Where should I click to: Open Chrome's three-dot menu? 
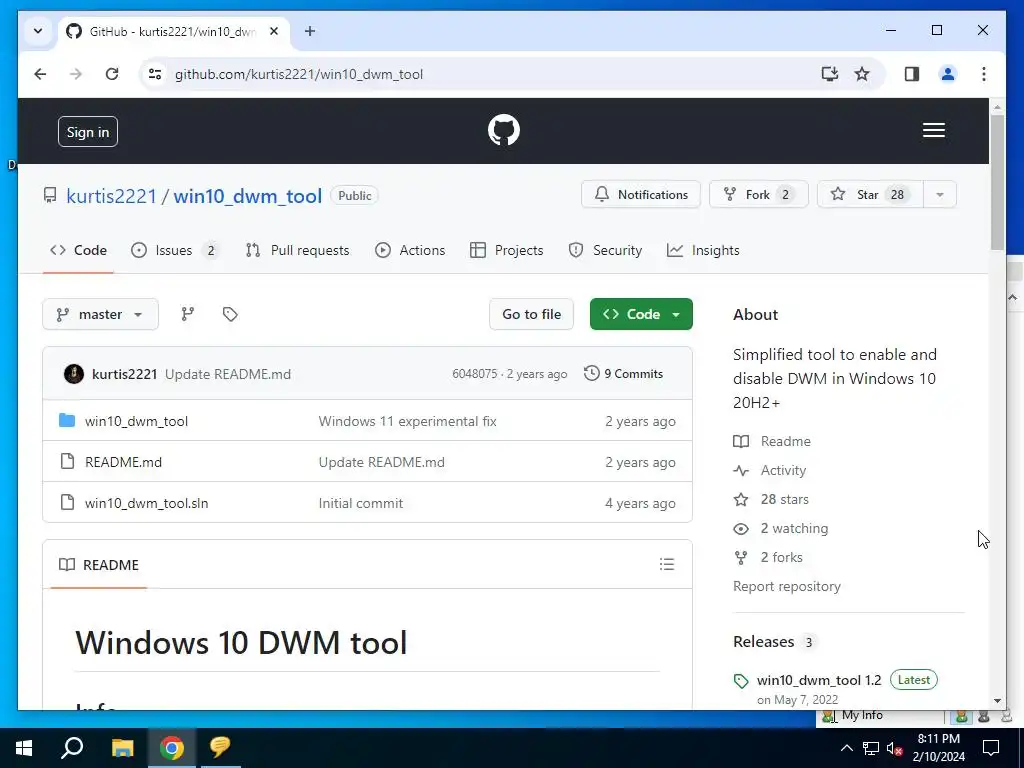[x=984, y=74]
